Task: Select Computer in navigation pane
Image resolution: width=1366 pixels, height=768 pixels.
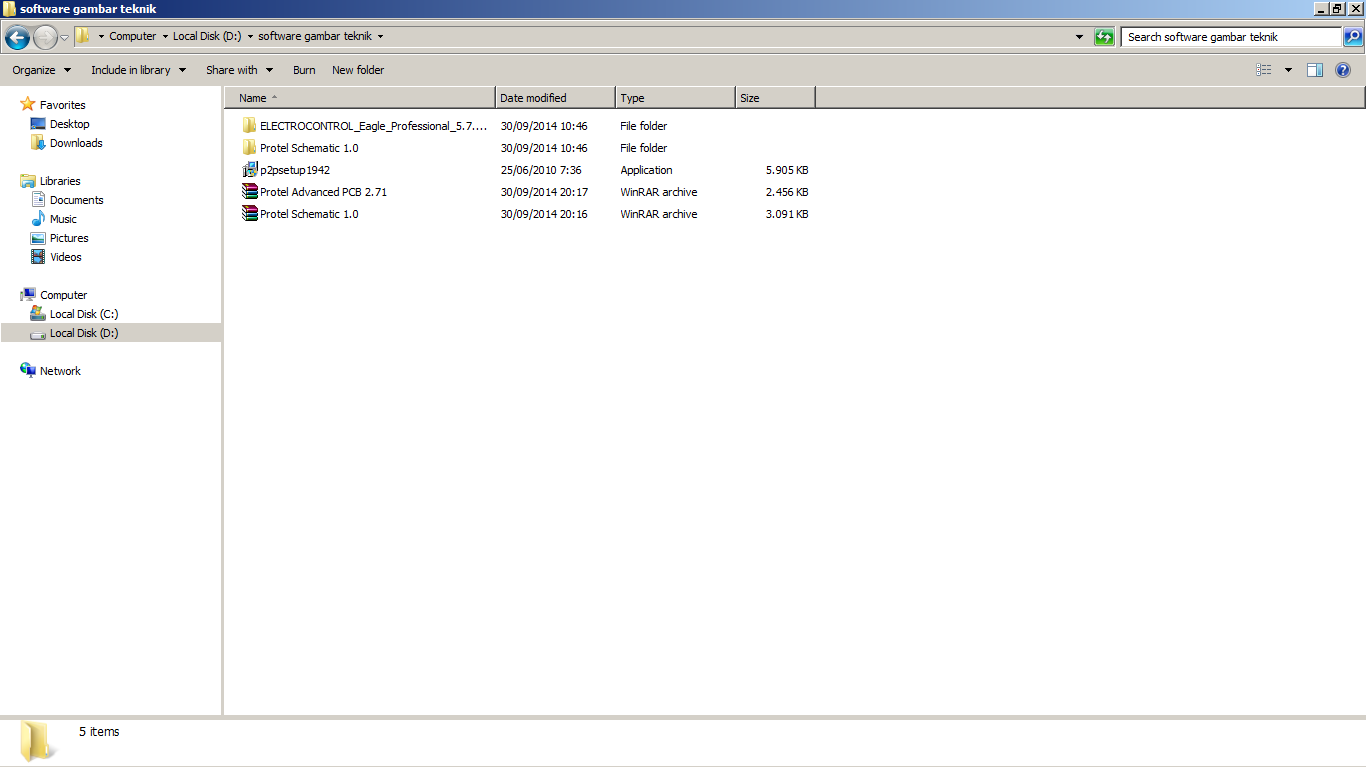Action: coord(64,295)
